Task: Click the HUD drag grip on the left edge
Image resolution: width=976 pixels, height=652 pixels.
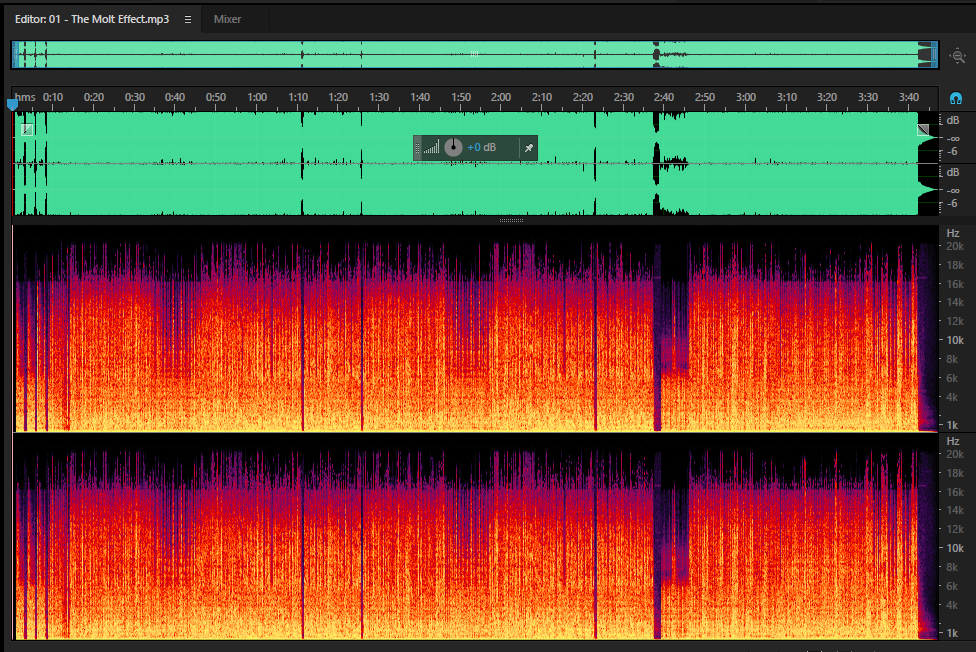Action: [x=418, y=148]
